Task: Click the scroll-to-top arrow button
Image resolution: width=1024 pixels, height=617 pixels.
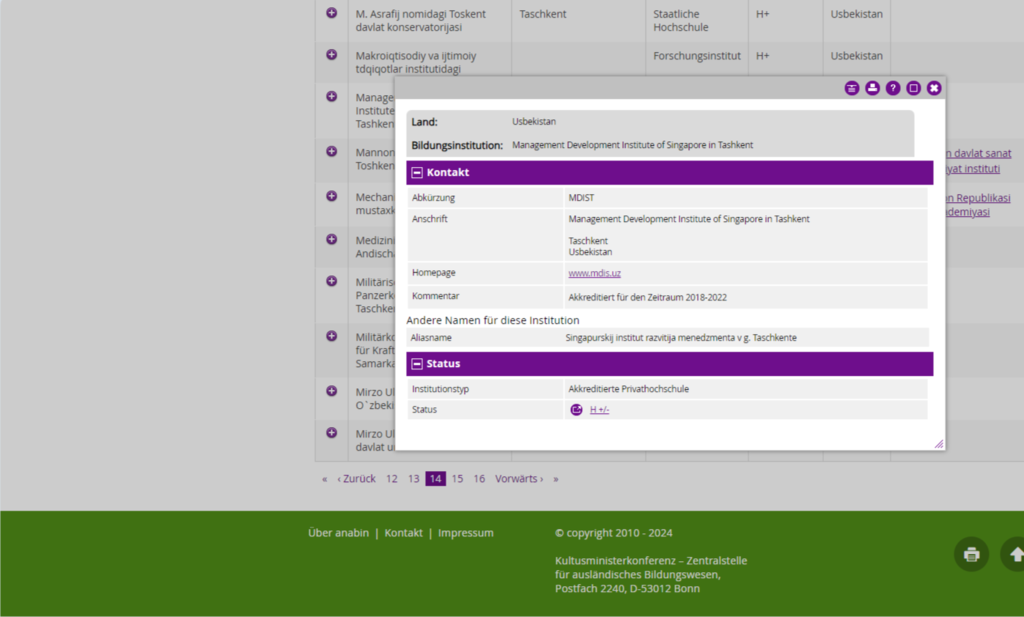Action: point(1015,554)
